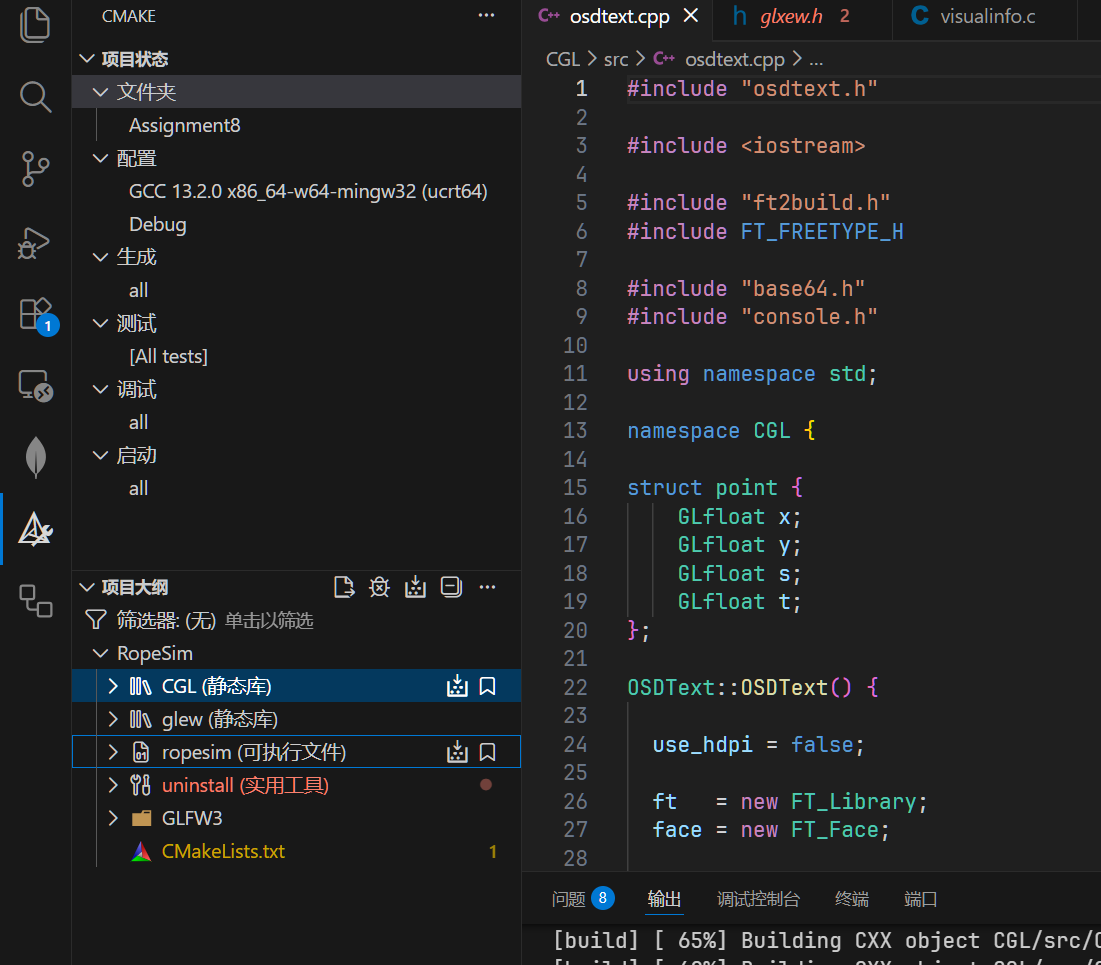Open the Remote Explorer view

pos(35,386)
